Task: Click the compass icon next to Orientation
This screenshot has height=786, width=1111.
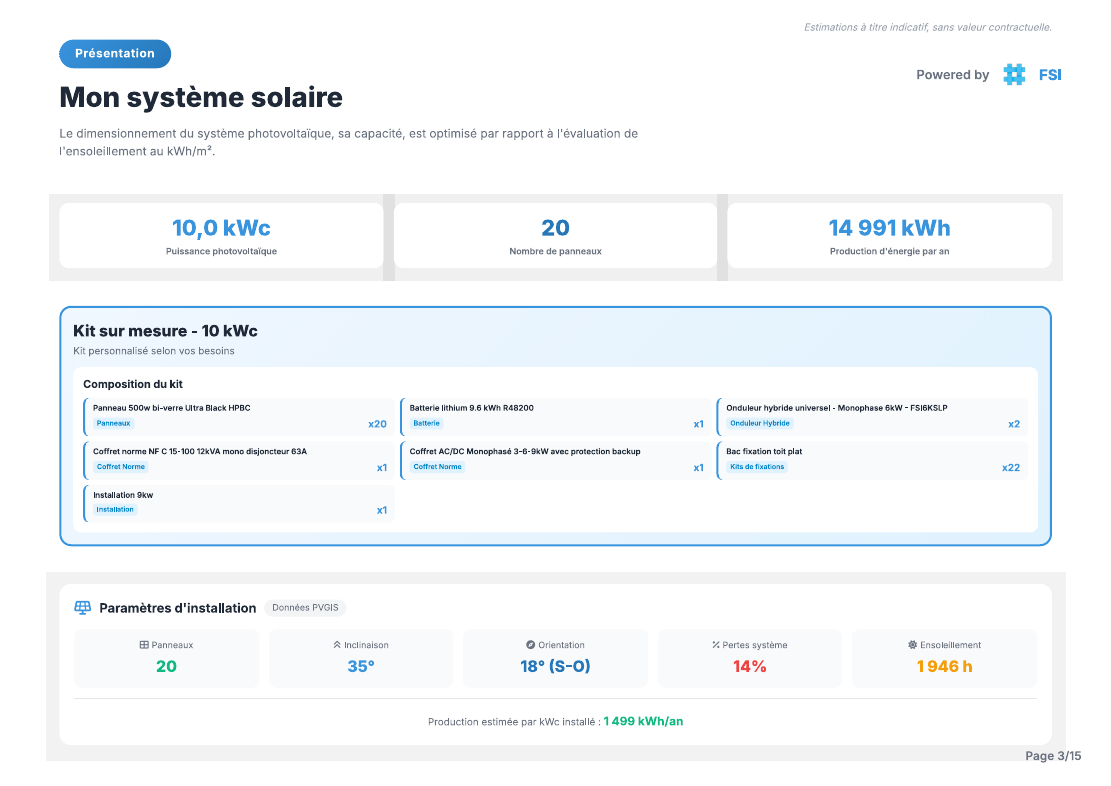Action: [530, 645]
